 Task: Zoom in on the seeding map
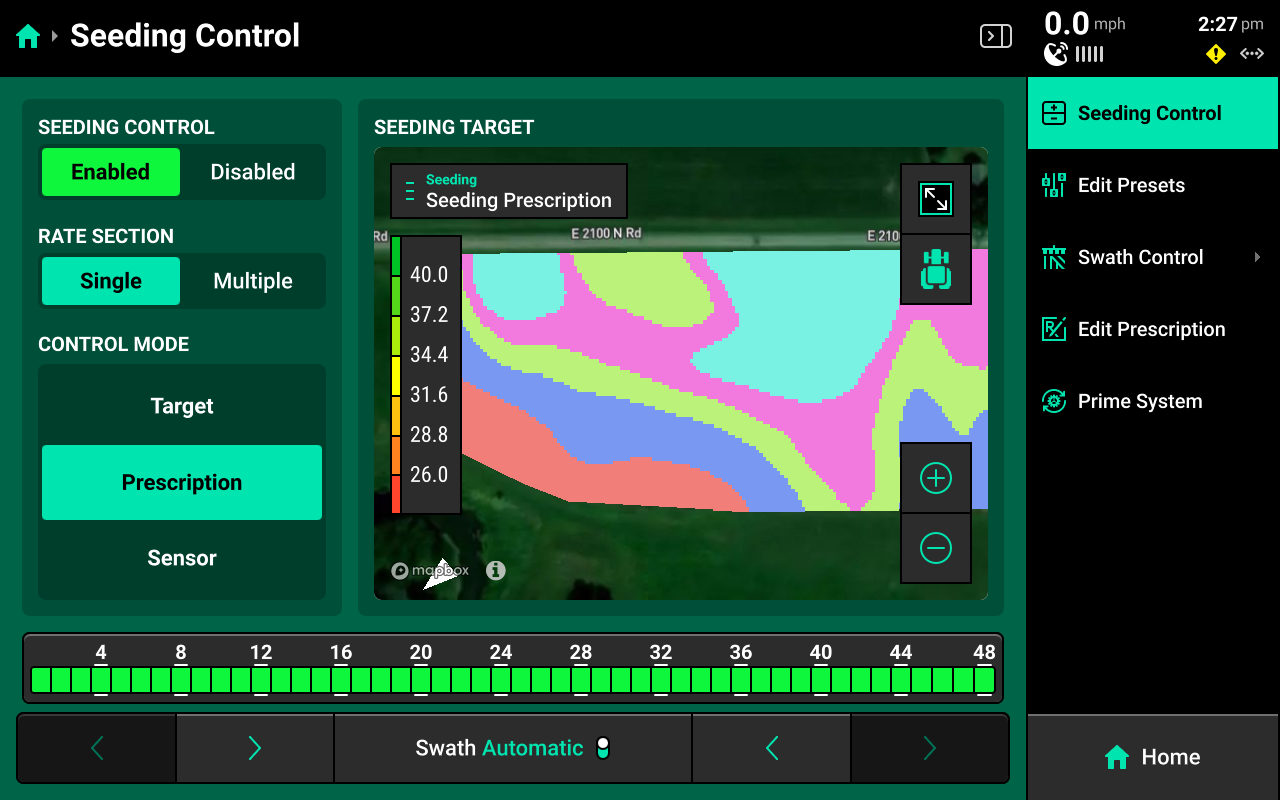935,479
